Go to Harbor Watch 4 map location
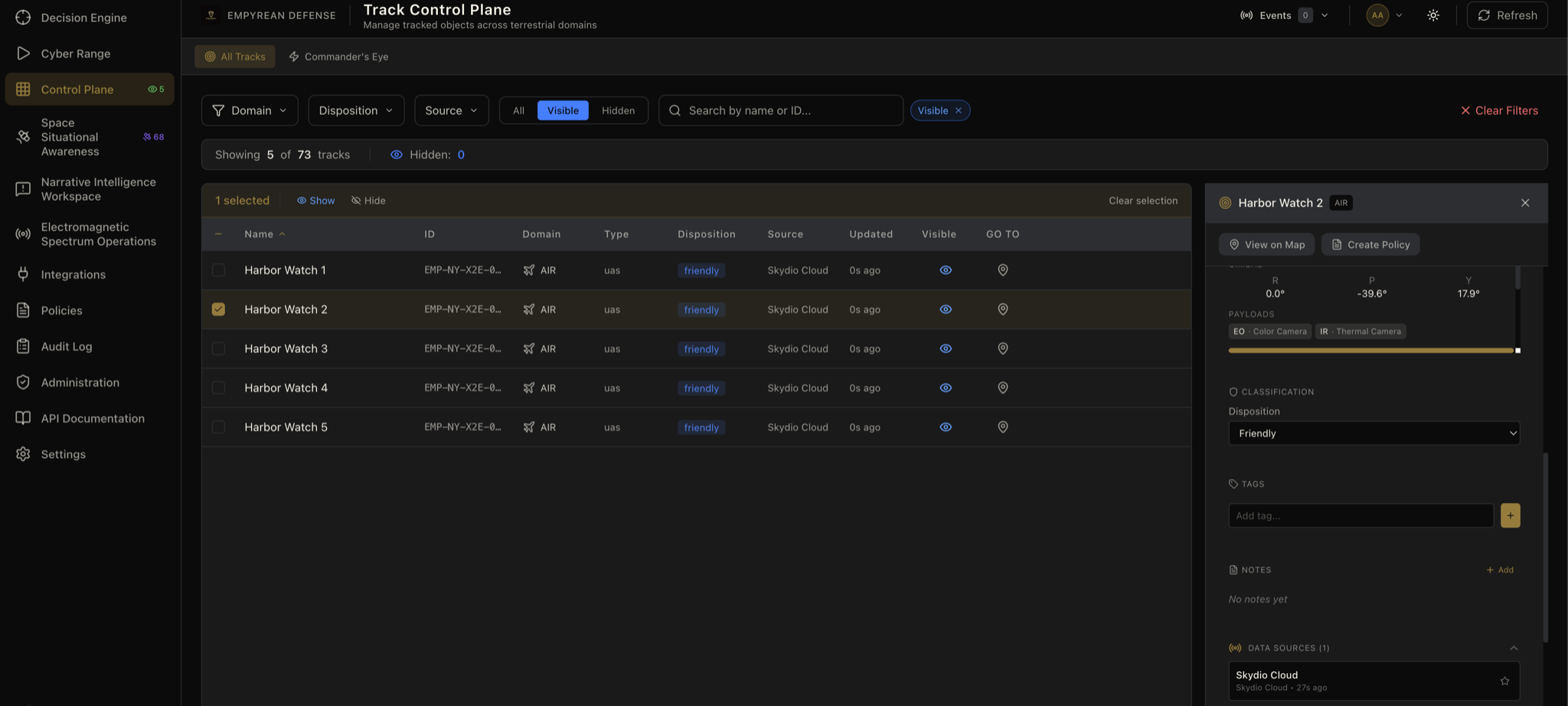Image resolution: width=1568 pixels, height=706 pixels. pos(1002,387)
